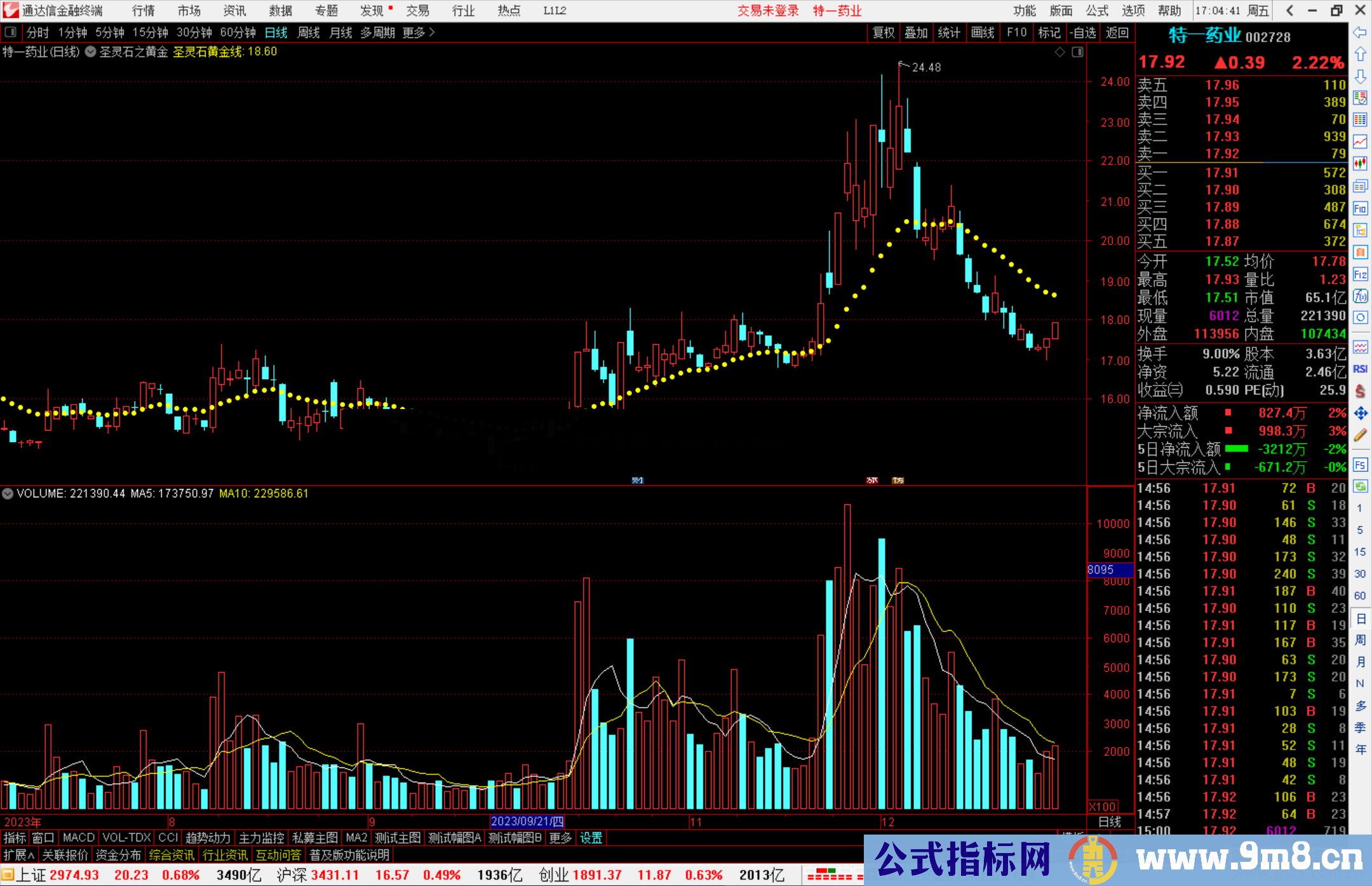Click the checklist icon below down arrow
Screen dimensions: 1372x886
[x=1359, y=98]
